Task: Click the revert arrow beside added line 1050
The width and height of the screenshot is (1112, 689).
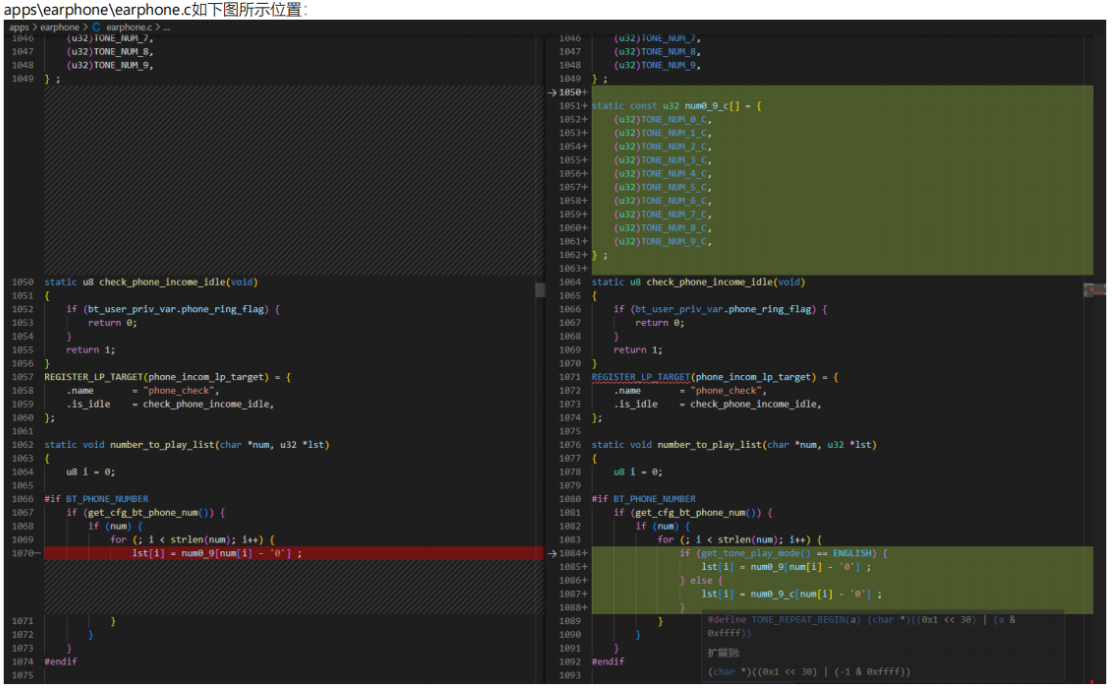Action: [x=552, y=92]
